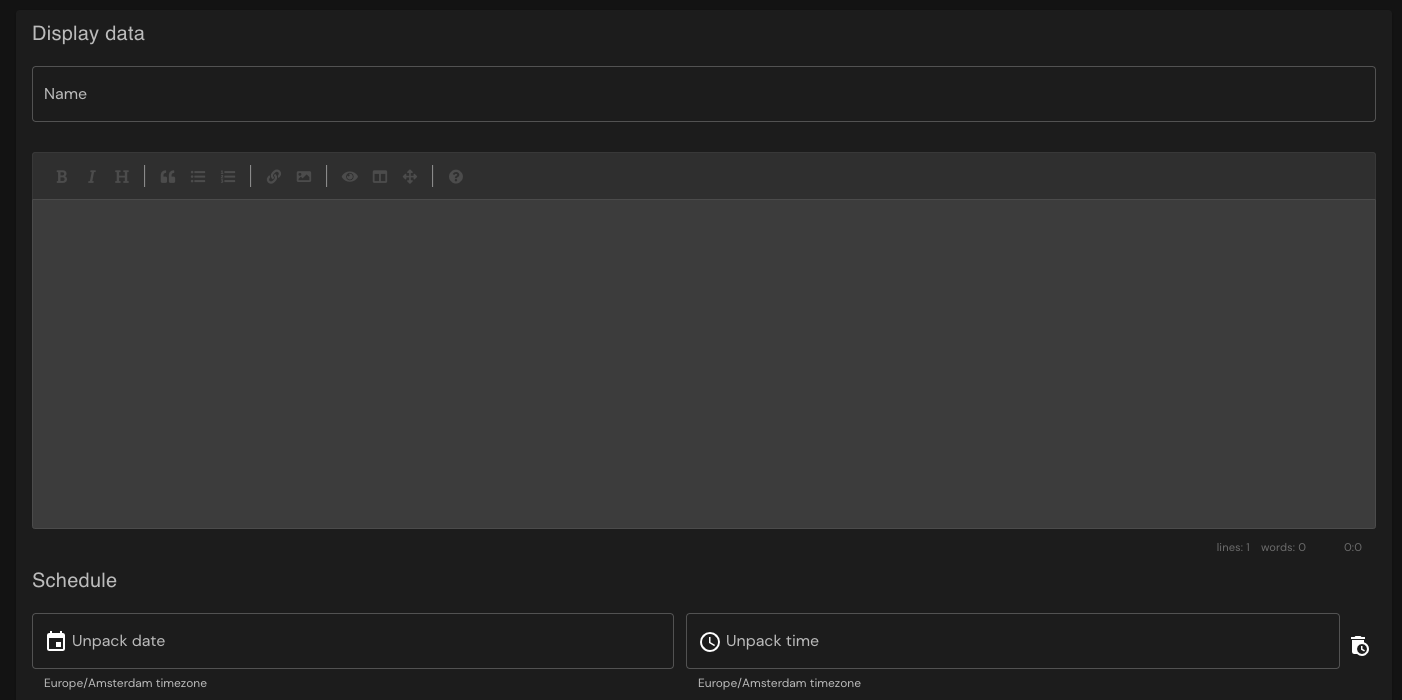Select the calendar icon for Unpack date
Viewport: 1402px width, 700px height.
pyautogui.click(x=56, y=641)
